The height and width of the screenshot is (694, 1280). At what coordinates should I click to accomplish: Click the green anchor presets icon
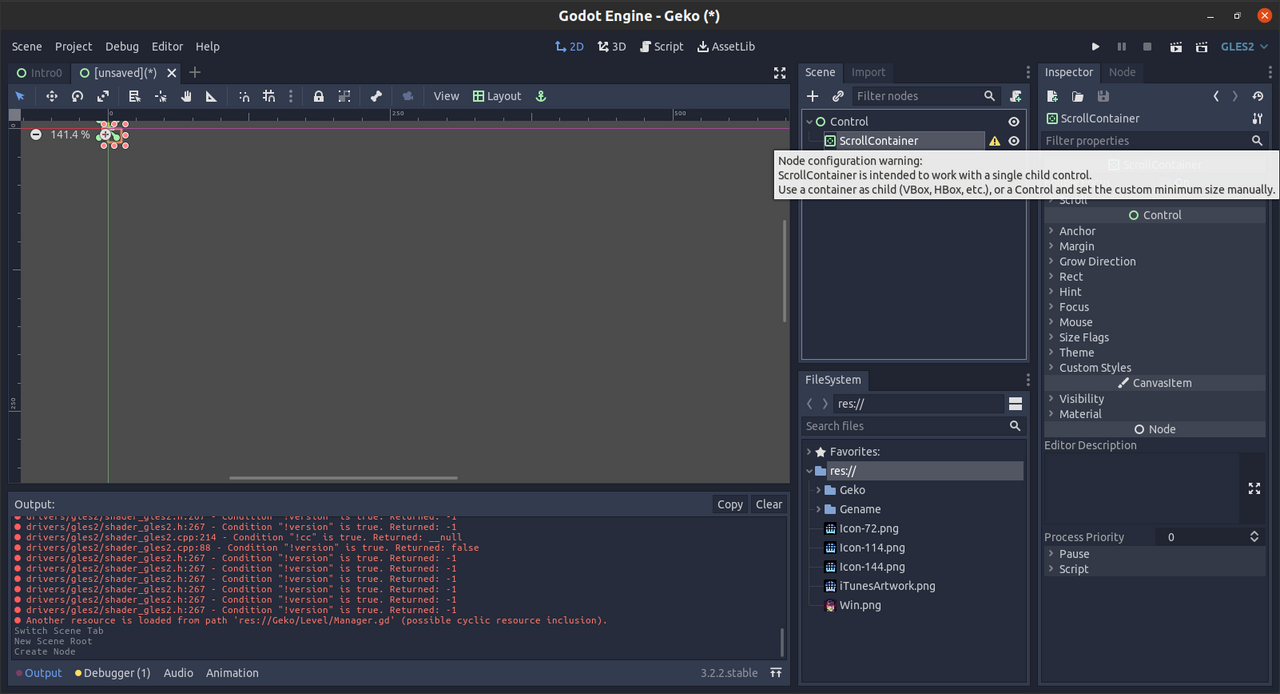(541, 96)
